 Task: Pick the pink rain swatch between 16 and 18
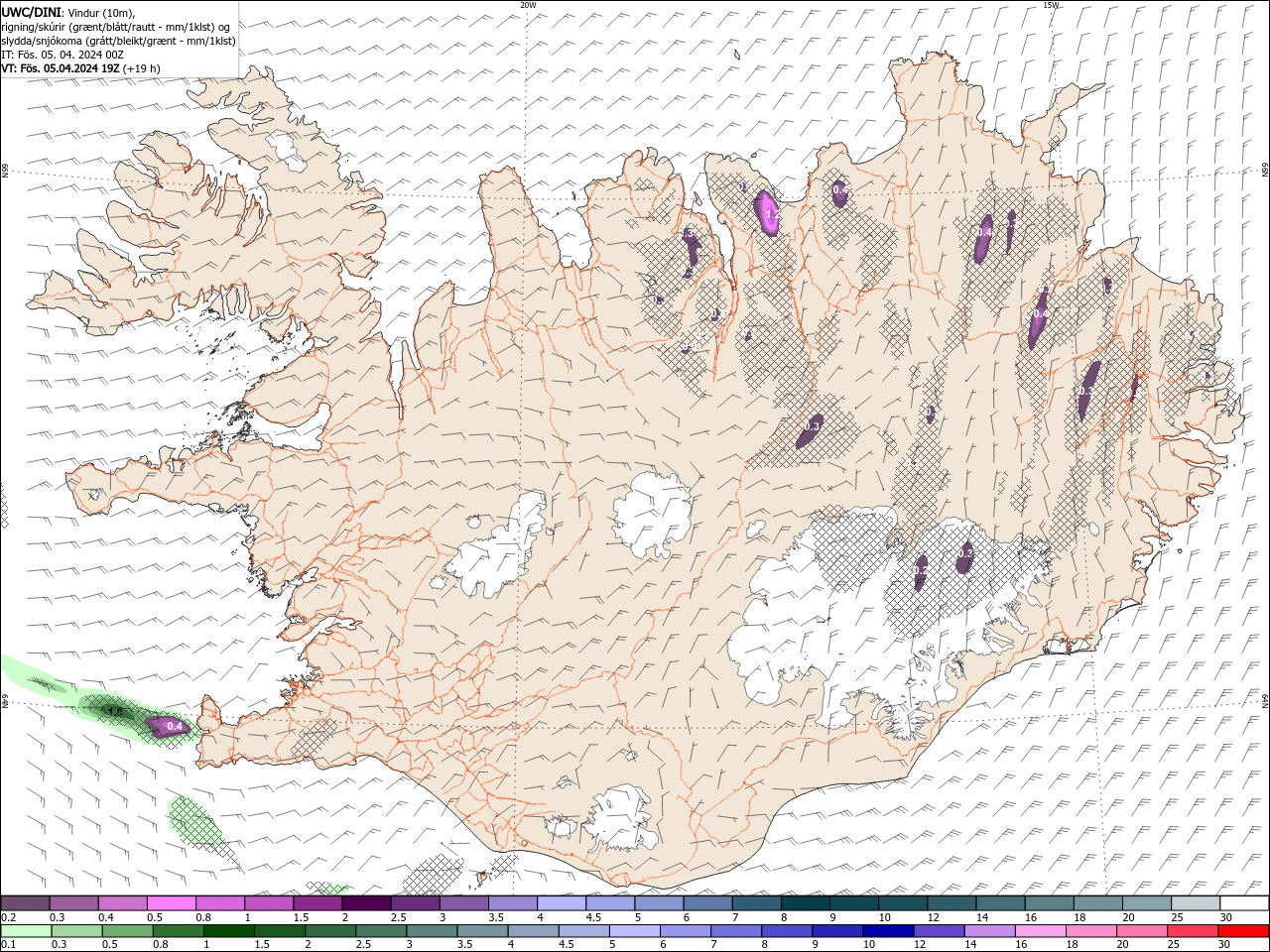click(1040, 931)
